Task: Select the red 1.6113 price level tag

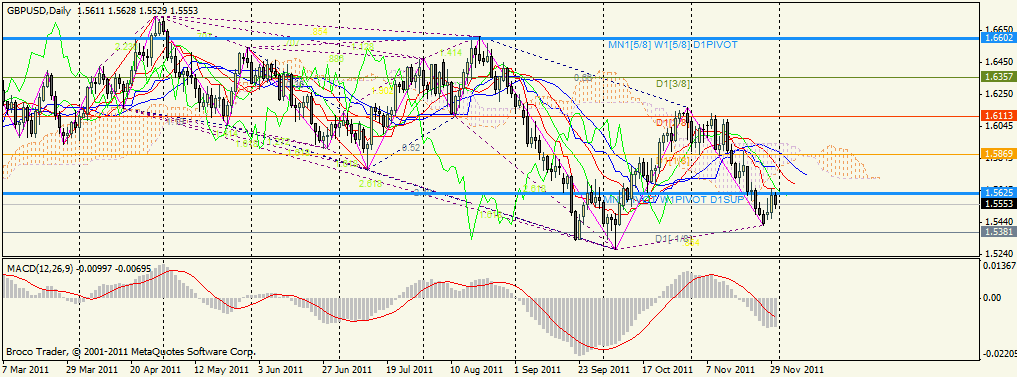Action: coord(998,116)
